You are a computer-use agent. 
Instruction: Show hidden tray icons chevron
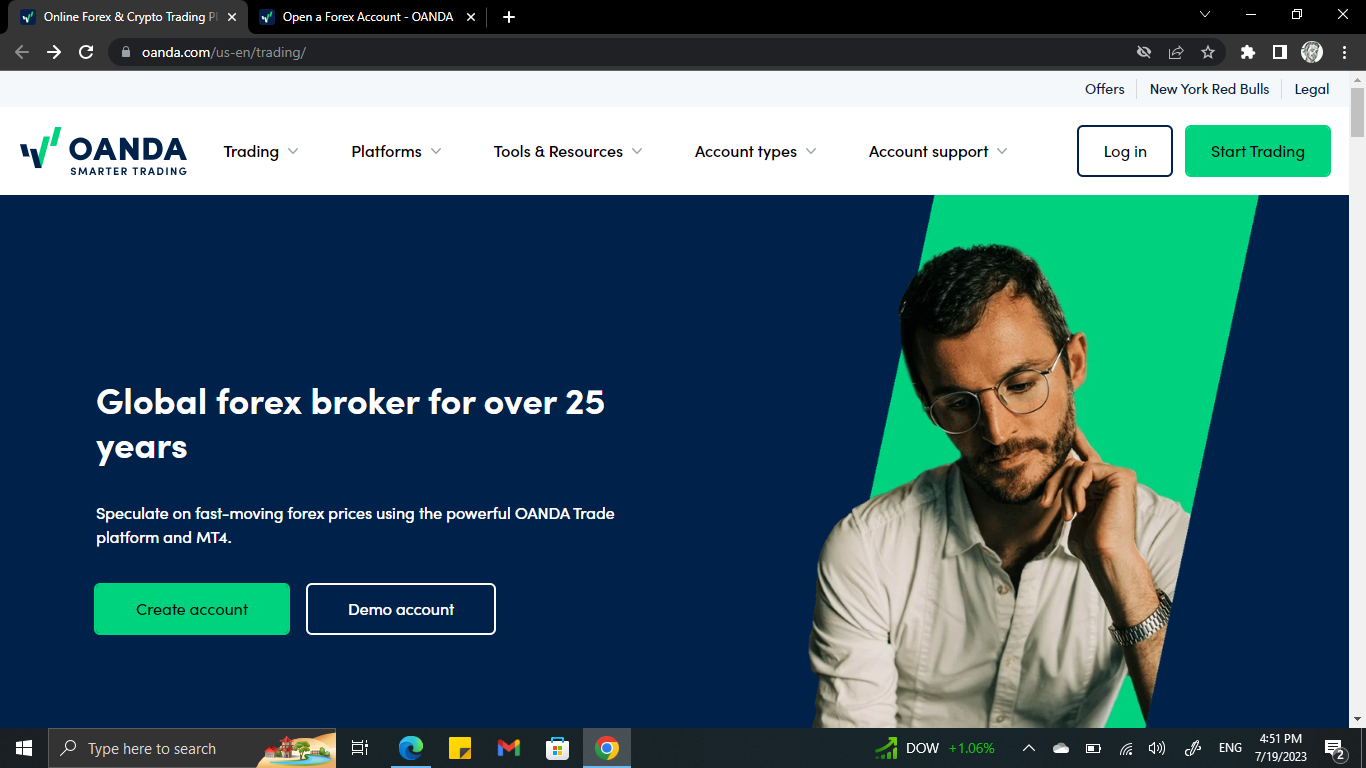click(x=1028, y=748)
